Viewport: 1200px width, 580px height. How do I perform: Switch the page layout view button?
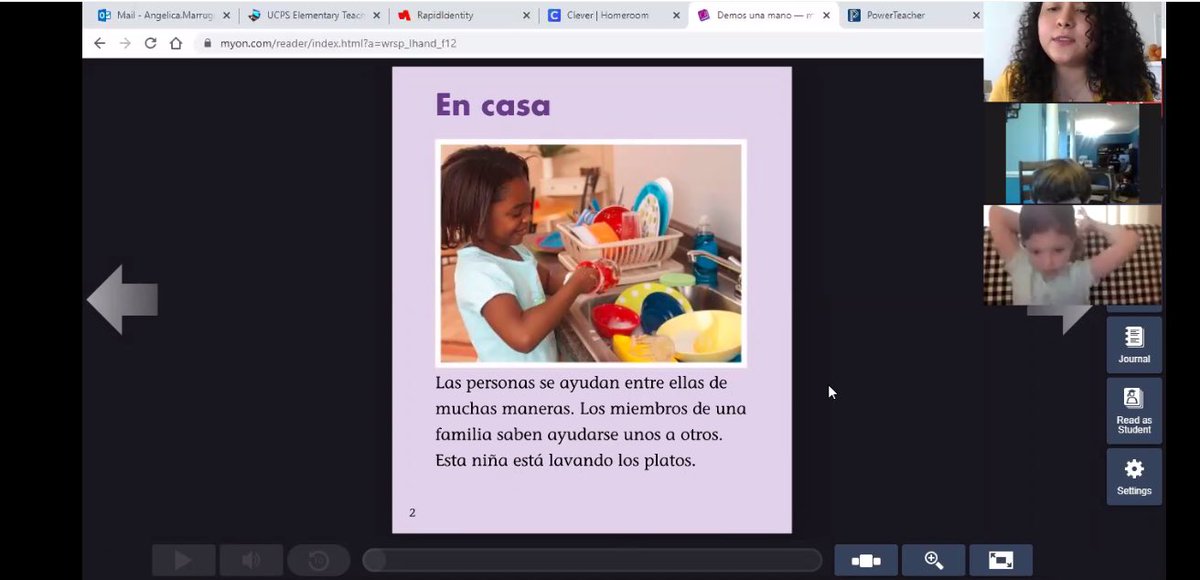[866, 560]
